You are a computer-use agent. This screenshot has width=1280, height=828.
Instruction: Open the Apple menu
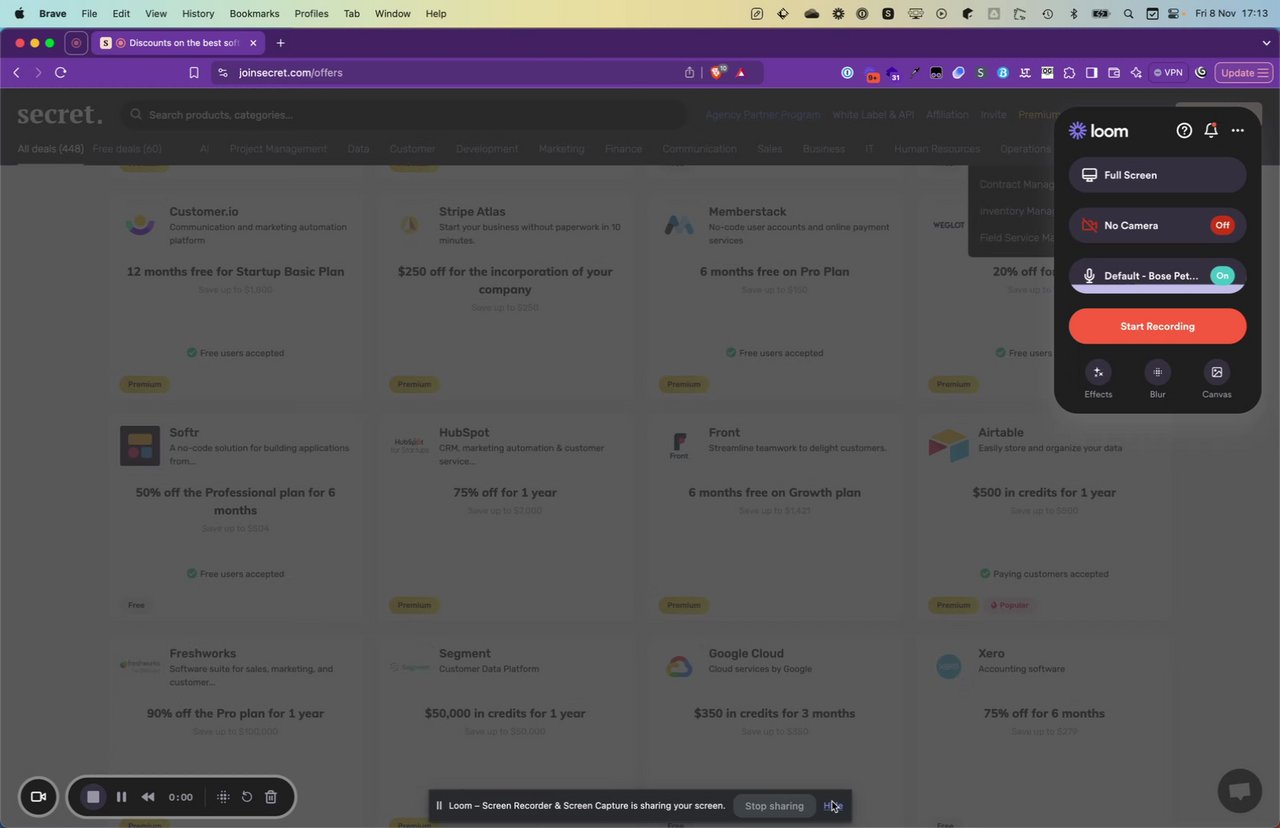point(19,14)
